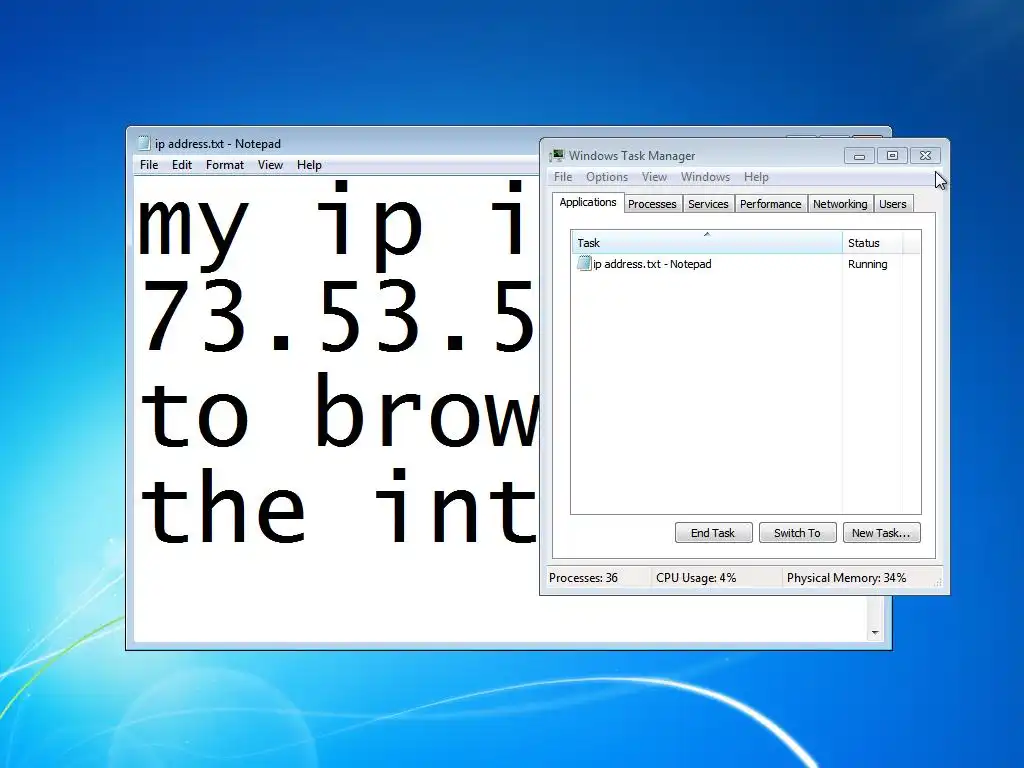
Task: Open Task Manager's Windows menu
Action: click(x=705, y=177)
